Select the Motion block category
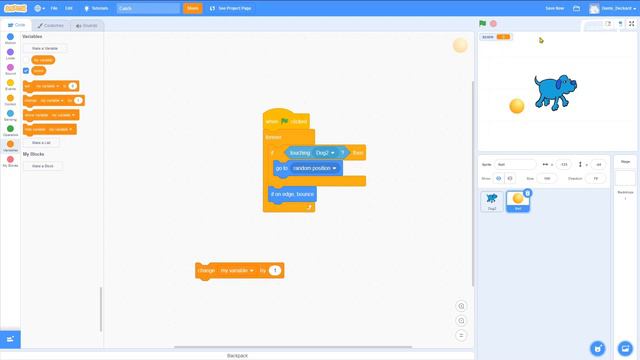640x360 pixels. point(10,39)
